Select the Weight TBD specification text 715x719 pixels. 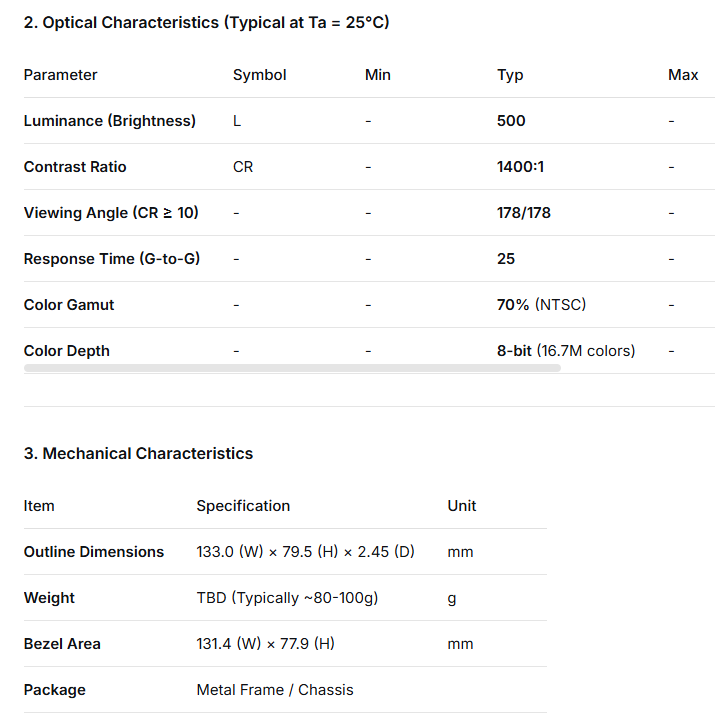[x=287, y=598]
